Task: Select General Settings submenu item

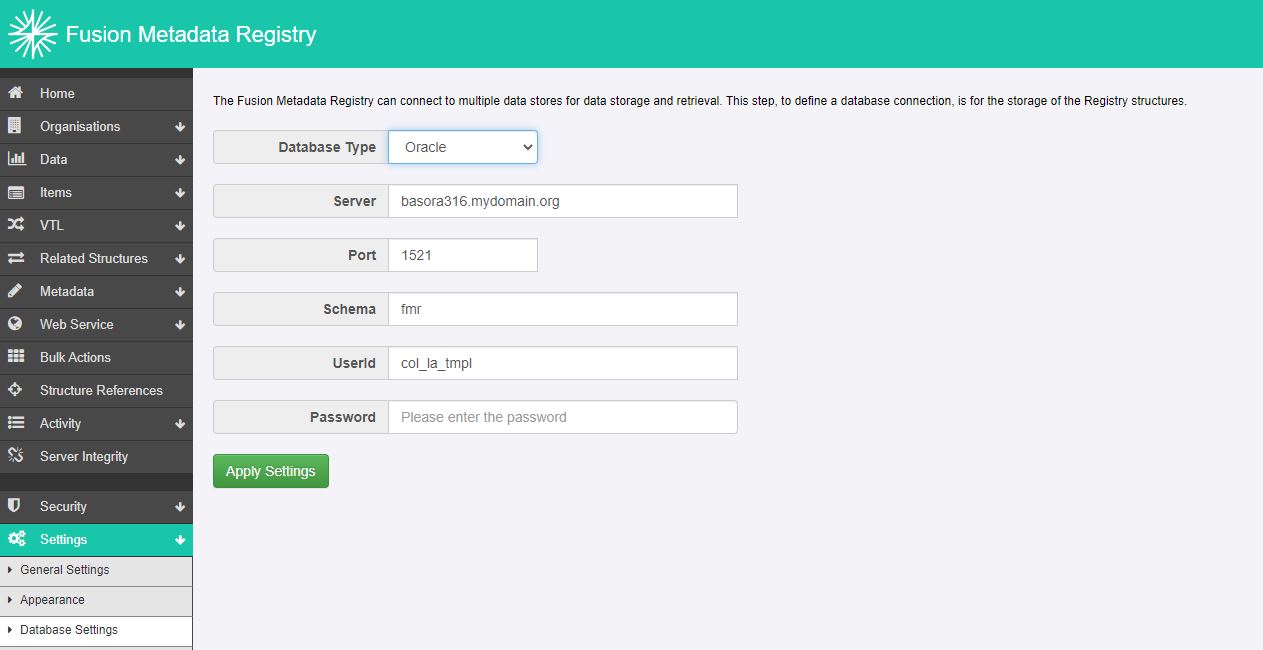Action: [65, 570]
